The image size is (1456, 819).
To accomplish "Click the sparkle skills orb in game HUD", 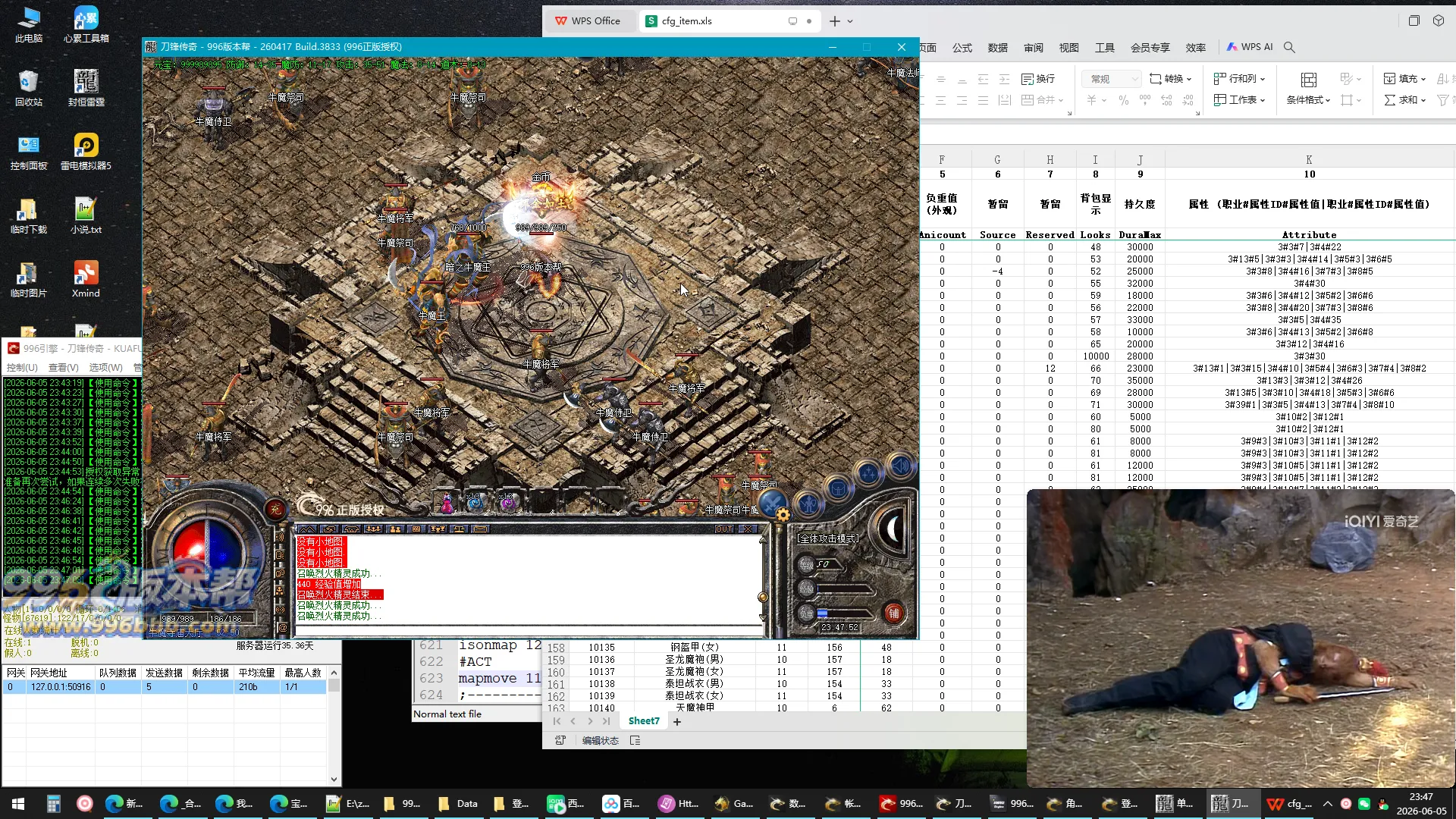I will tap(868, 475).
